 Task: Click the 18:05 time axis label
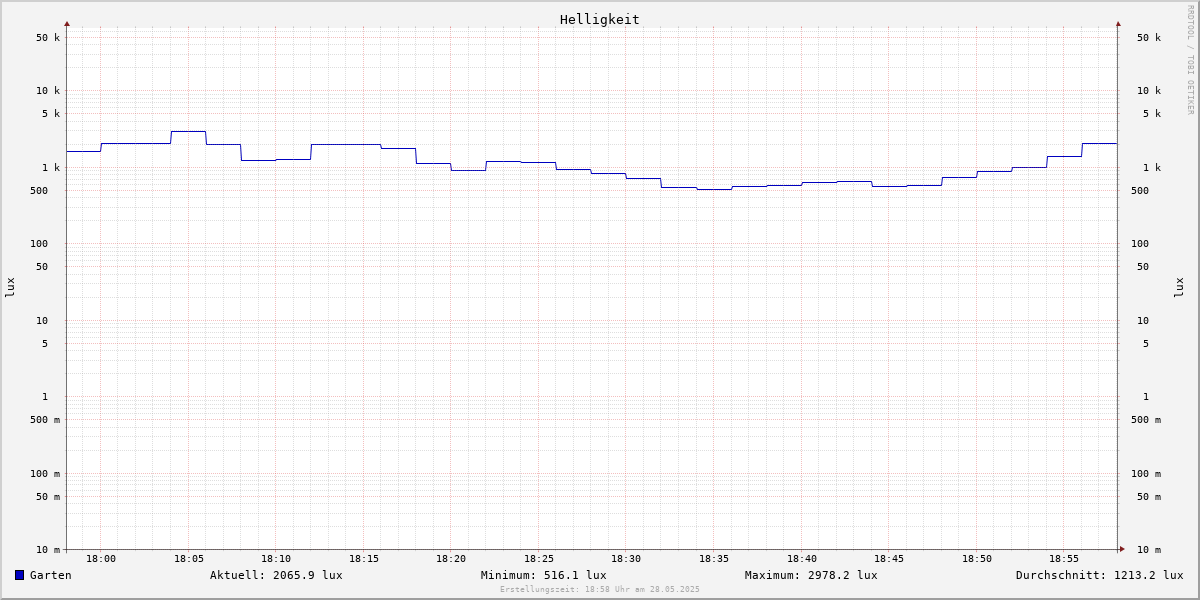click(189, 559)
